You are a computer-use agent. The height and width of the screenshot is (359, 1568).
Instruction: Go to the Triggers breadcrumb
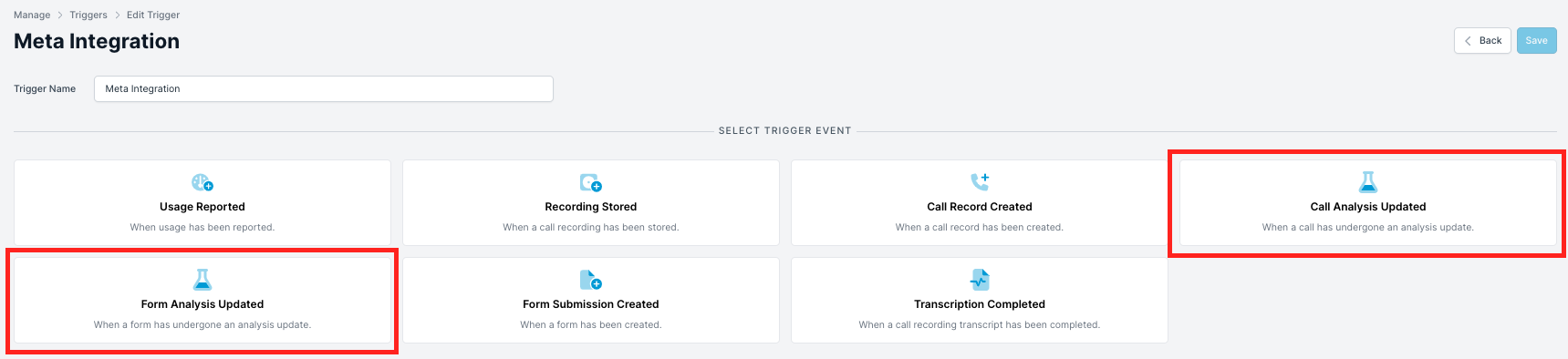click(88, 15)
